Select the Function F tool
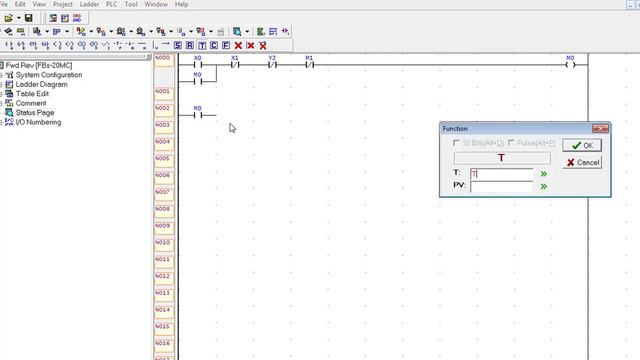 tap(226, 45)
